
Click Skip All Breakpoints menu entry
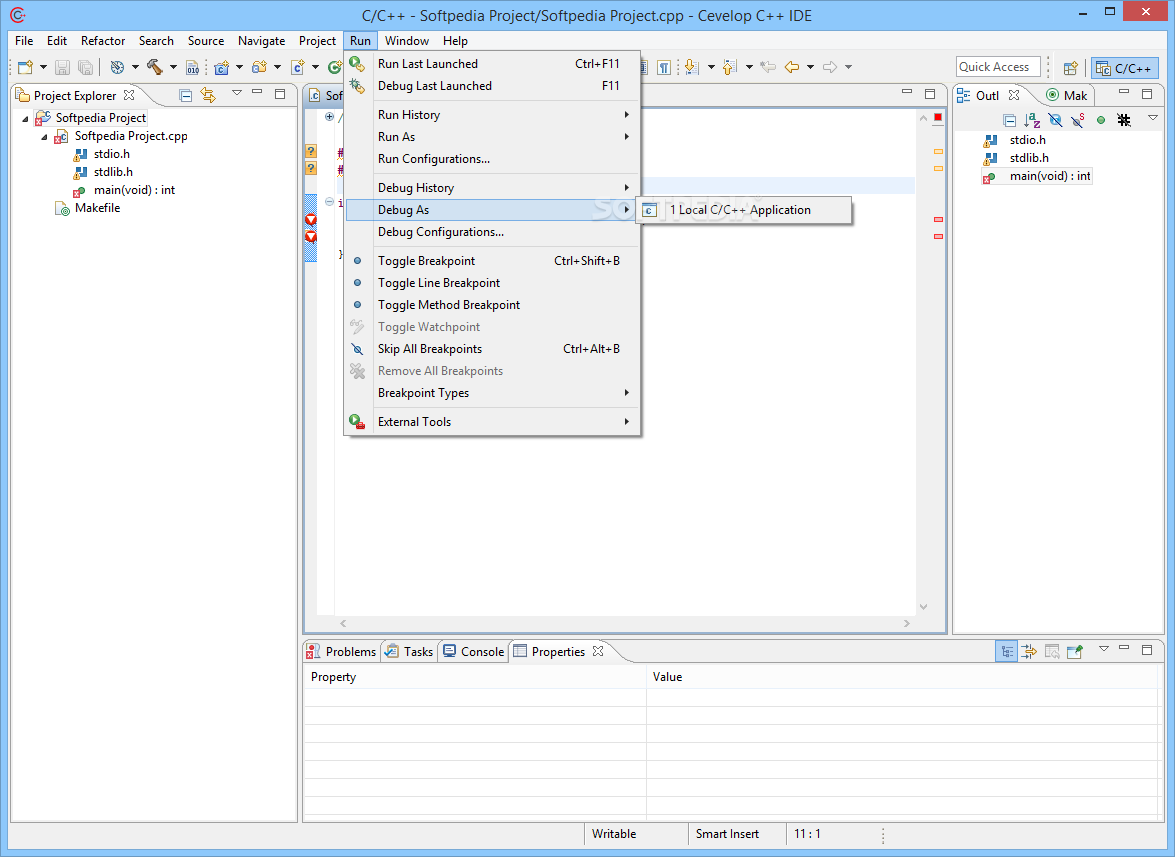pyautogui.click(x=492, y=349)
